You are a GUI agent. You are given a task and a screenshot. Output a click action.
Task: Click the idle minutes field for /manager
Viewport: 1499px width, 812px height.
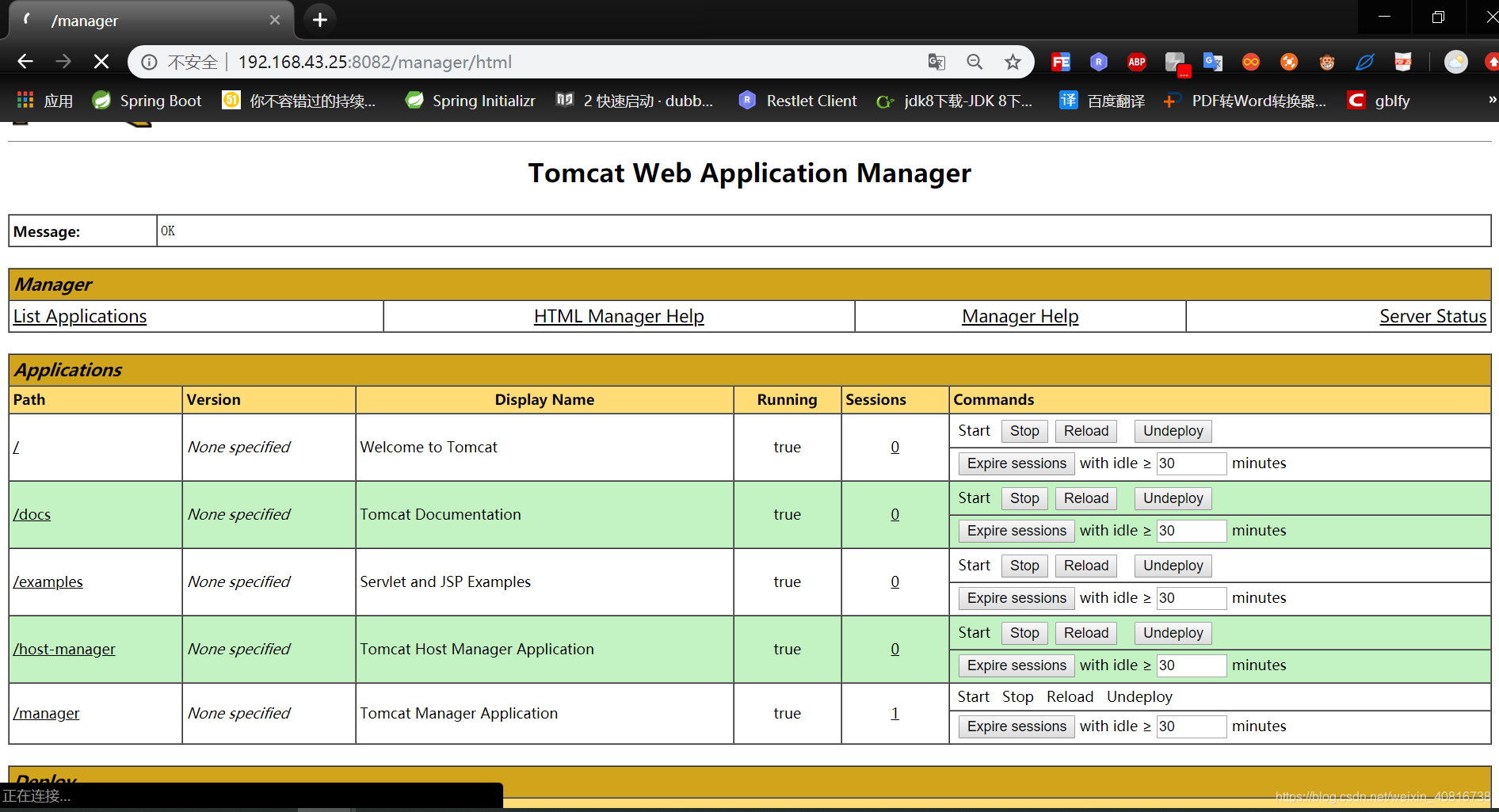click(x=1192, y=726)
